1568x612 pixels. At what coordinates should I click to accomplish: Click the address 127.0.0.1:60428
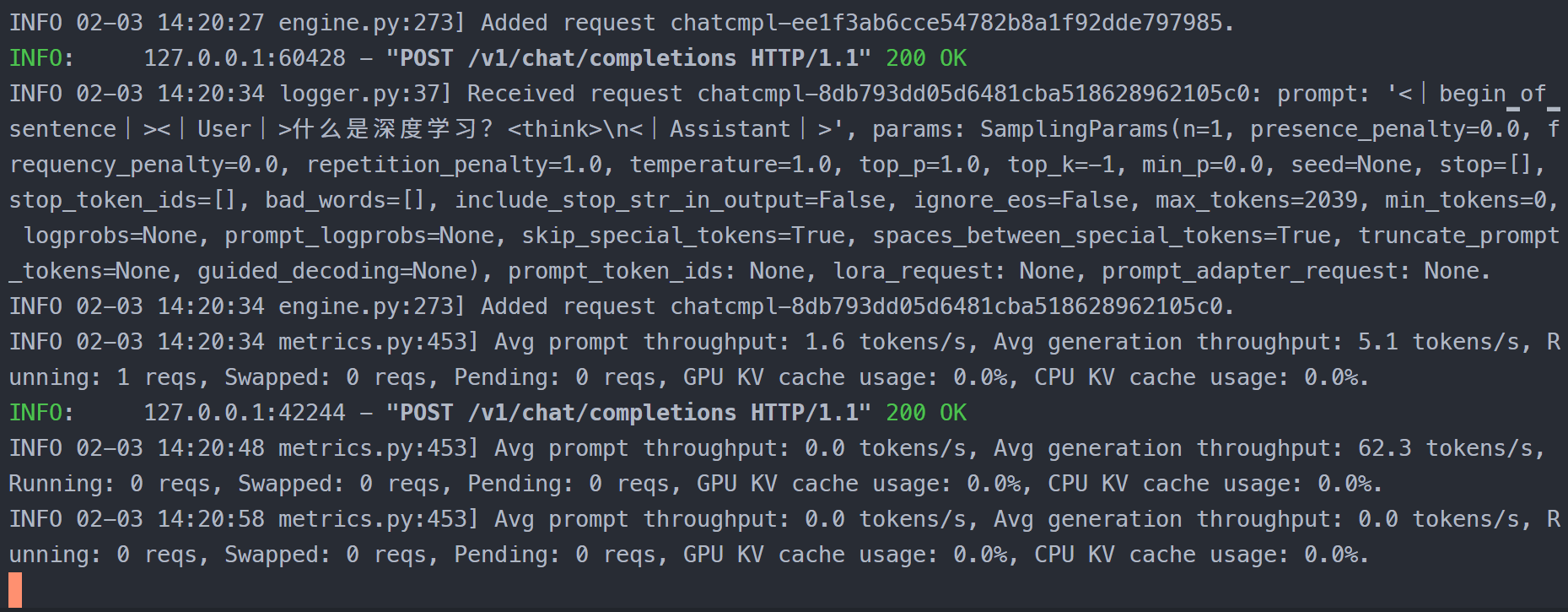[x=245, y=58]
